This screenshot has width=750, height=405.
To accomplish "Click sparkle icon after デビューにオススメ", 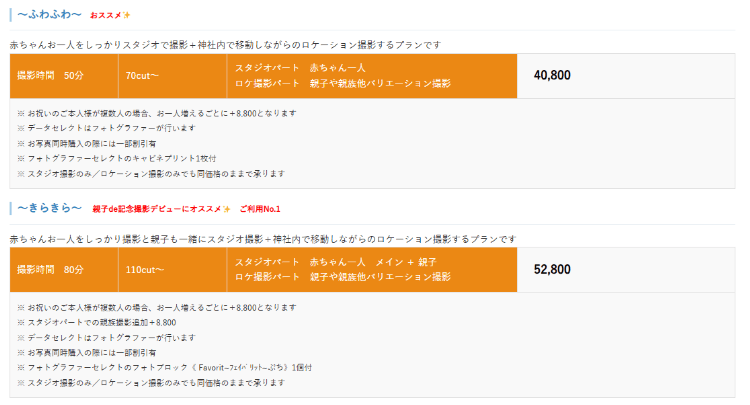I will tap(226, 209).
